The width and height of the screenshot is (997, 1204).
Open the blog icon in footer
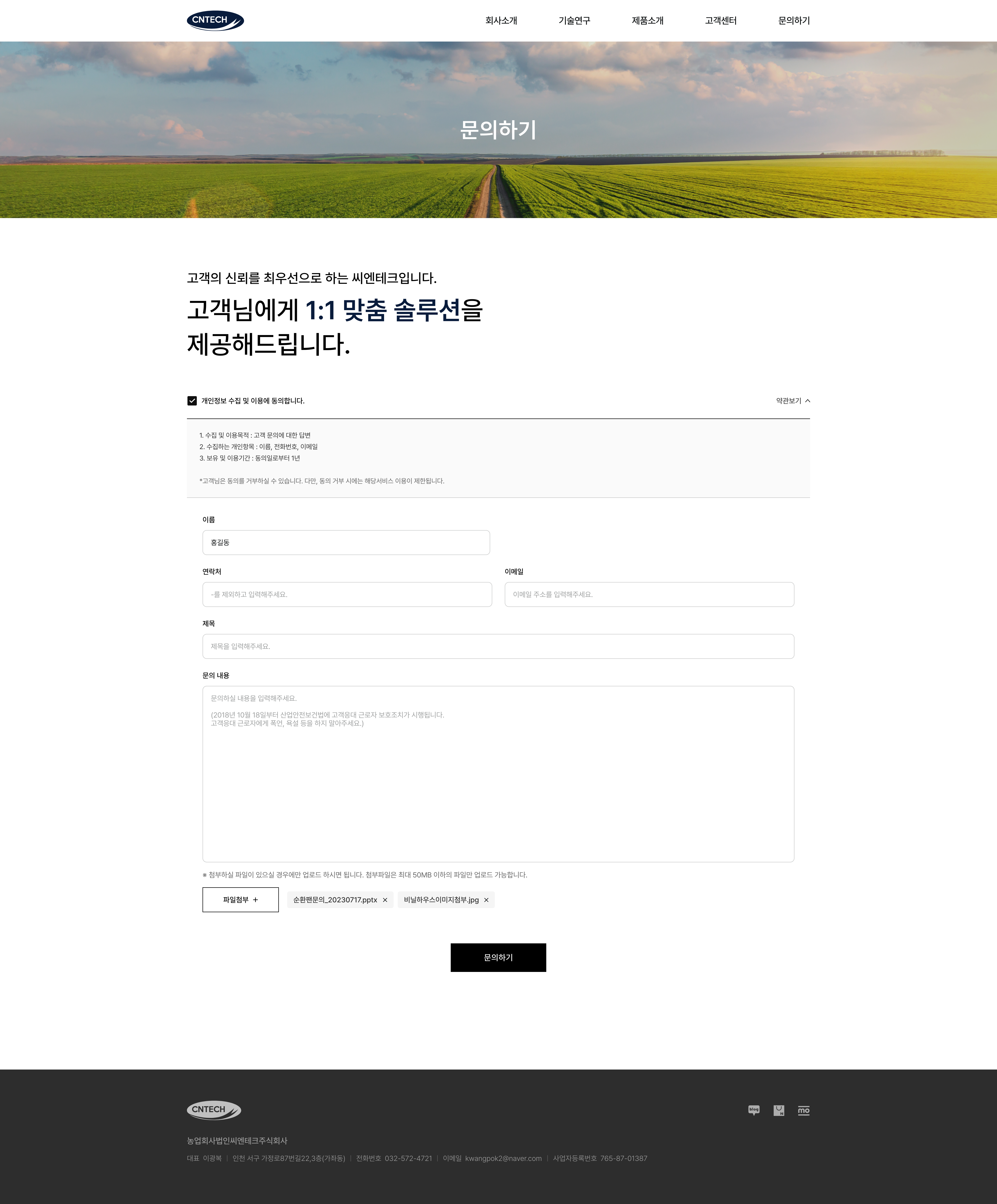(754, 1111)
